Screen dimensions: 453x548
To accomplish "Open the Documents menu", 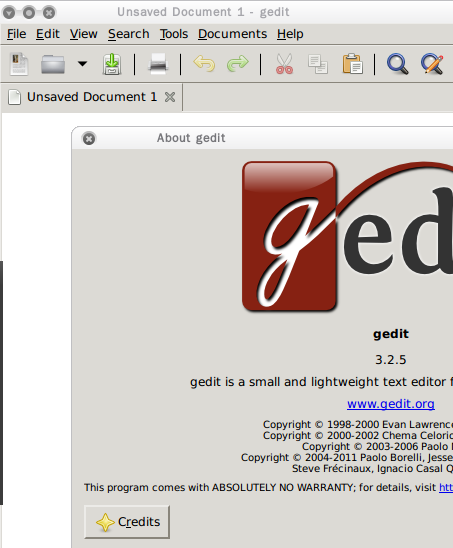I will (x=232, y=34).
